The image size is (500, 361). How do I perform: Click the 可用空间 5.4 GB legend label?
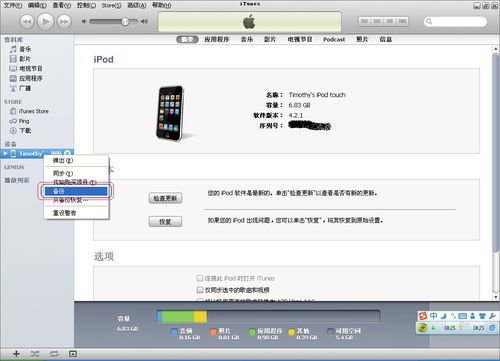(x=348, y=334)
